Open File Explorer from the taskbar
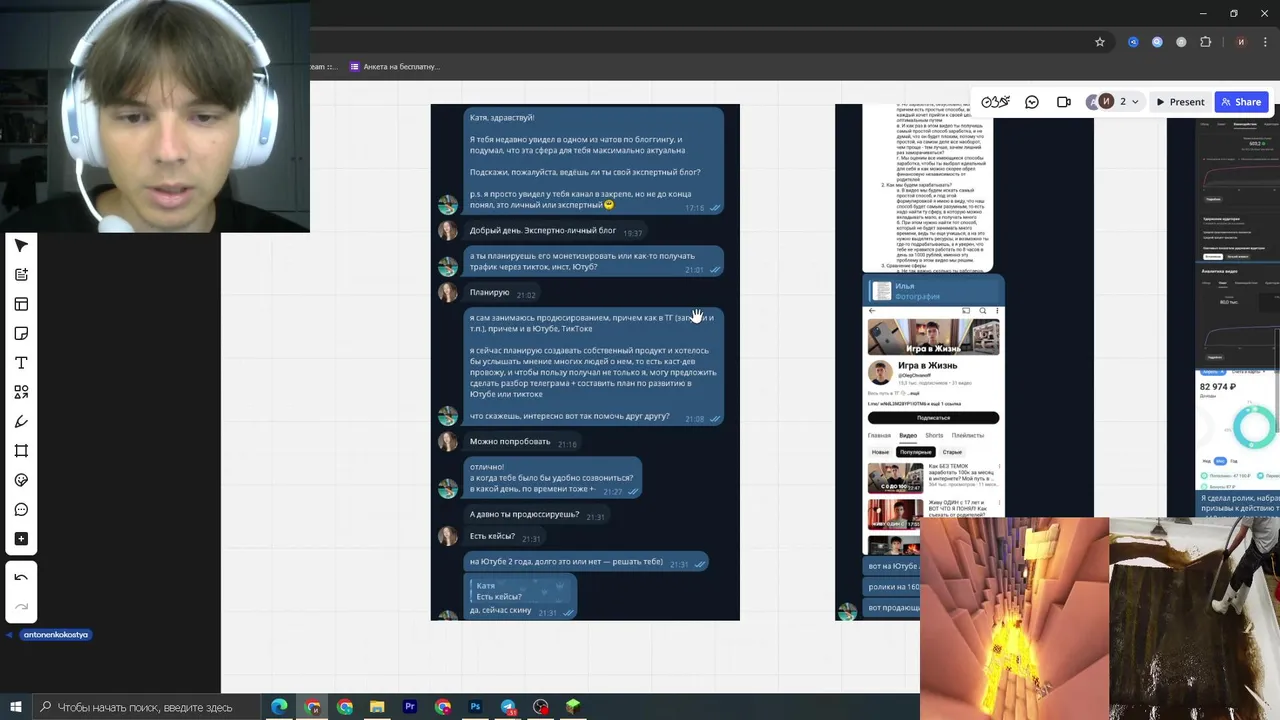Viewport: 1280px width, 720px height. pyautogui.click(x=377, y=707)
